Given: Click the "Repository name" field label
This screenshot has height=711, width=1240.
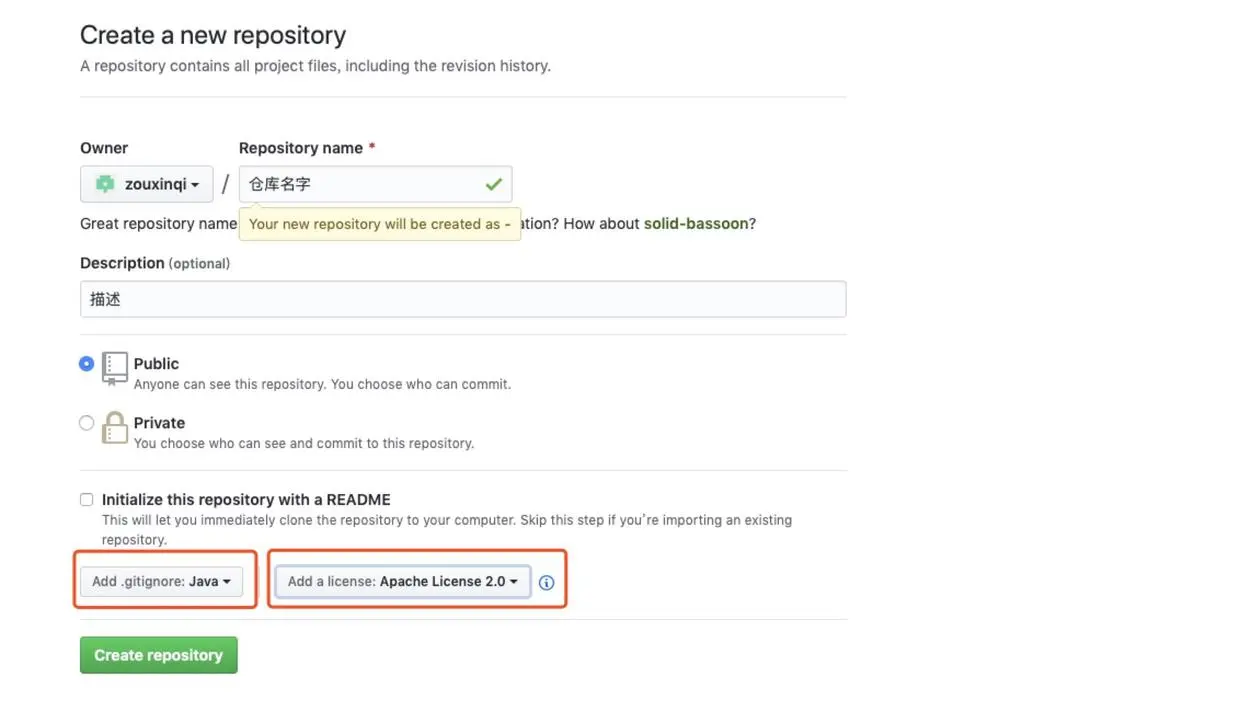Looking at the screenshot, I should coord(301,148).
